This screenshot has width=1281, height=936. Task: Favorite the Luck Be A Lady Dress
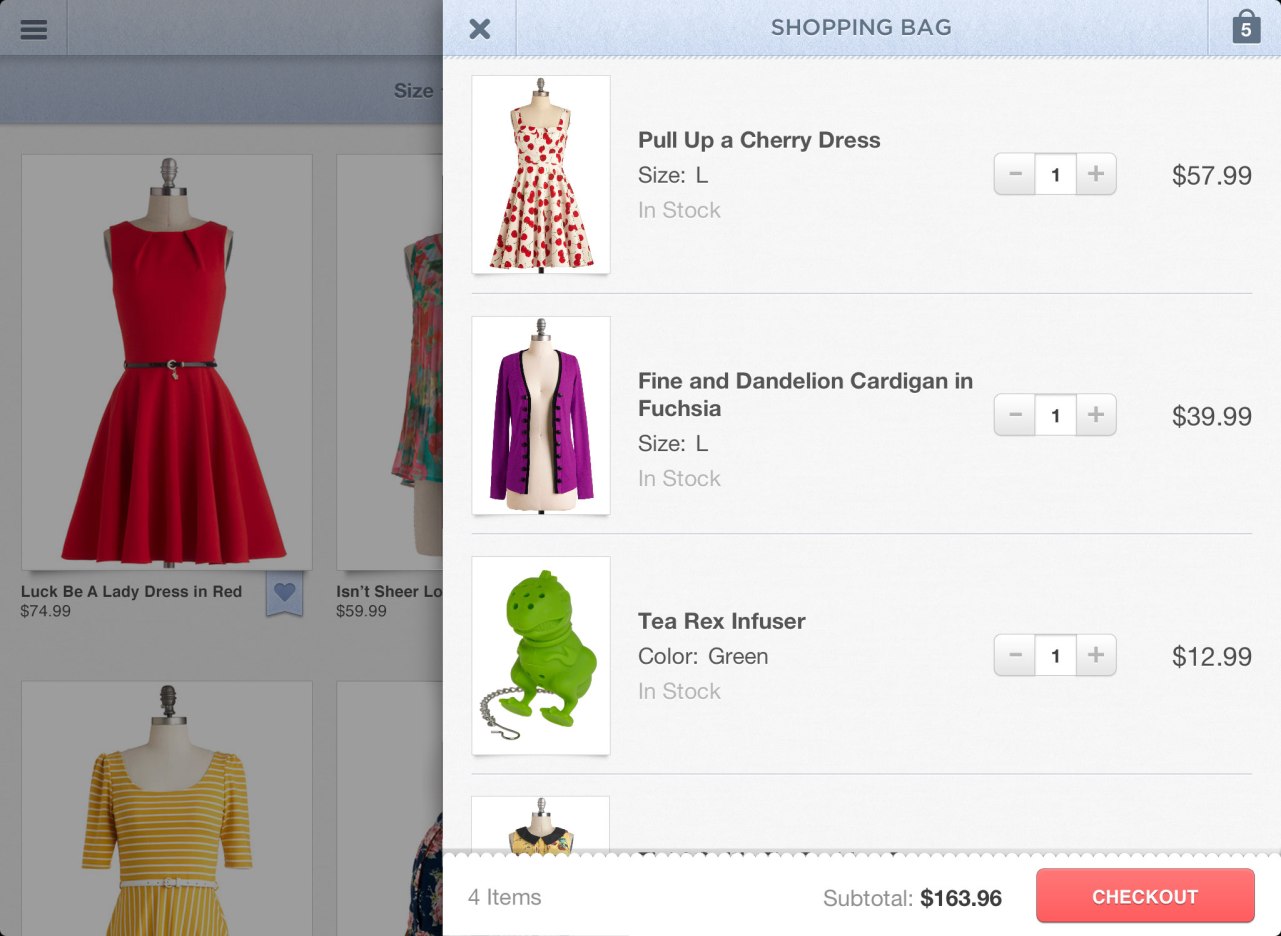pos(285,593)
